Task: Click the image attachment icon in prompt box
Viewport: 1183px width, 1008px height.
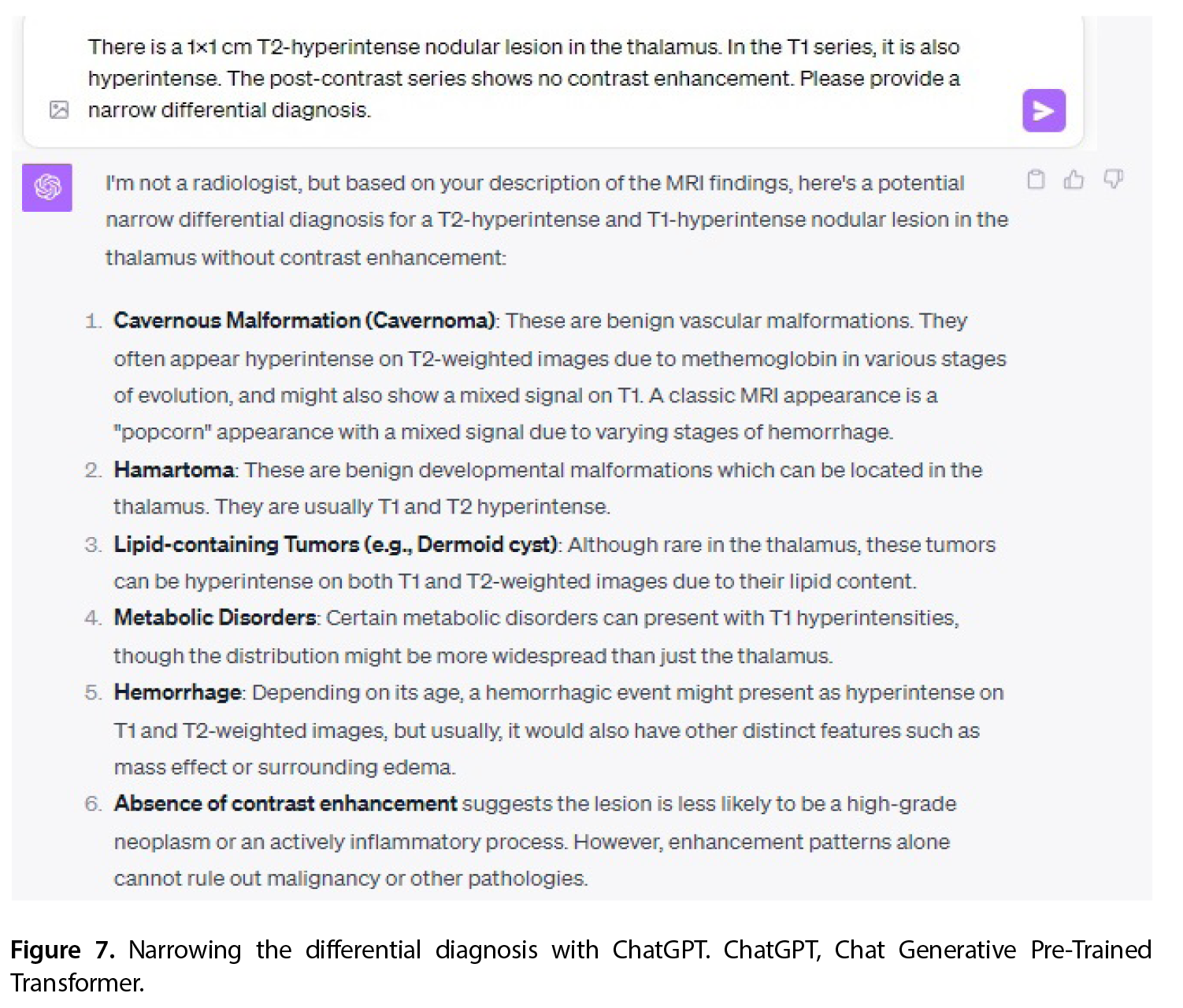Action: (59, 109)
